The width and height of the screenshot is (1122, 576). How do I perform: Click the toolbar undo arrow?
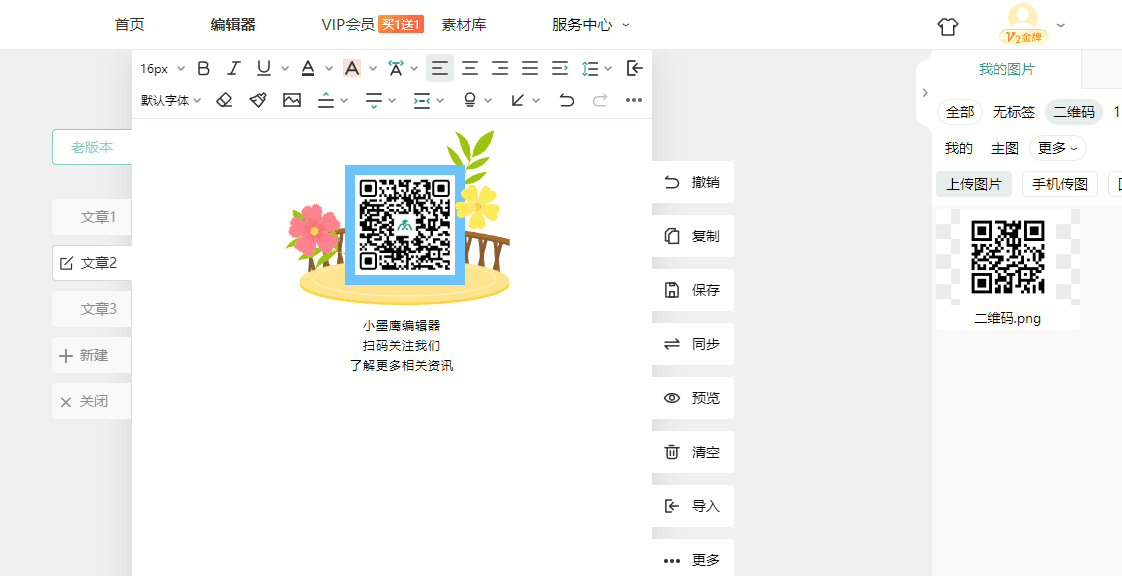(x=567, y=100)
